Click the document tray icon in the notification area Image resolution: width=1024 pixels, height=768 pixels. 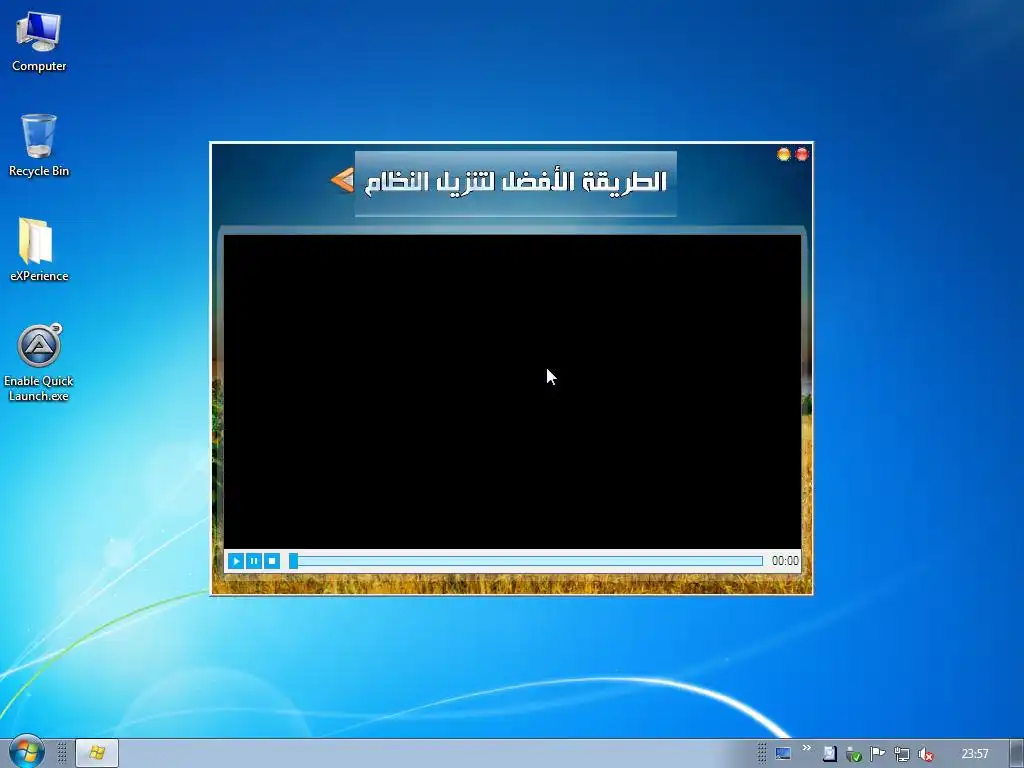point(829,754)
